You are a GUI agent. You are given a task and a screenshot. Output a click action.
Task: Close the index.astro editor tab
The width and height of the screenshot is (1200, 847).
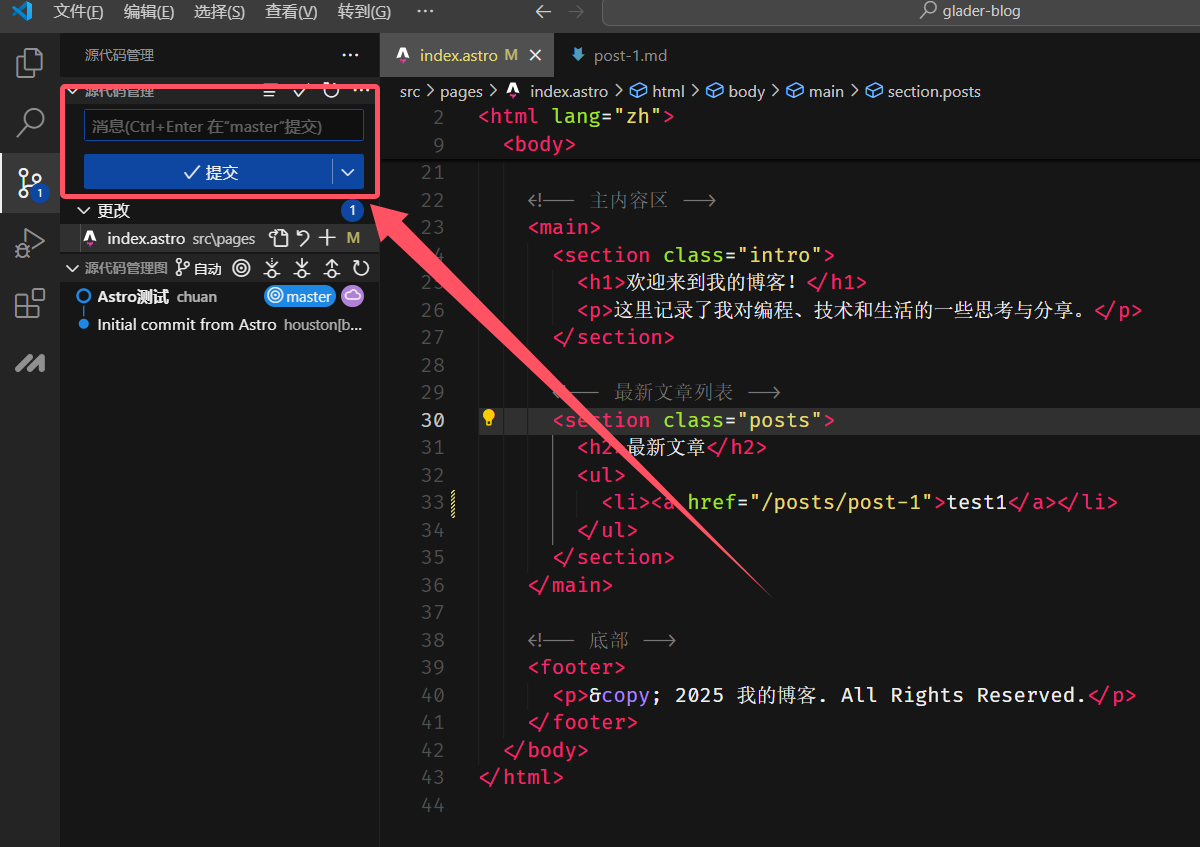(535, 55)
